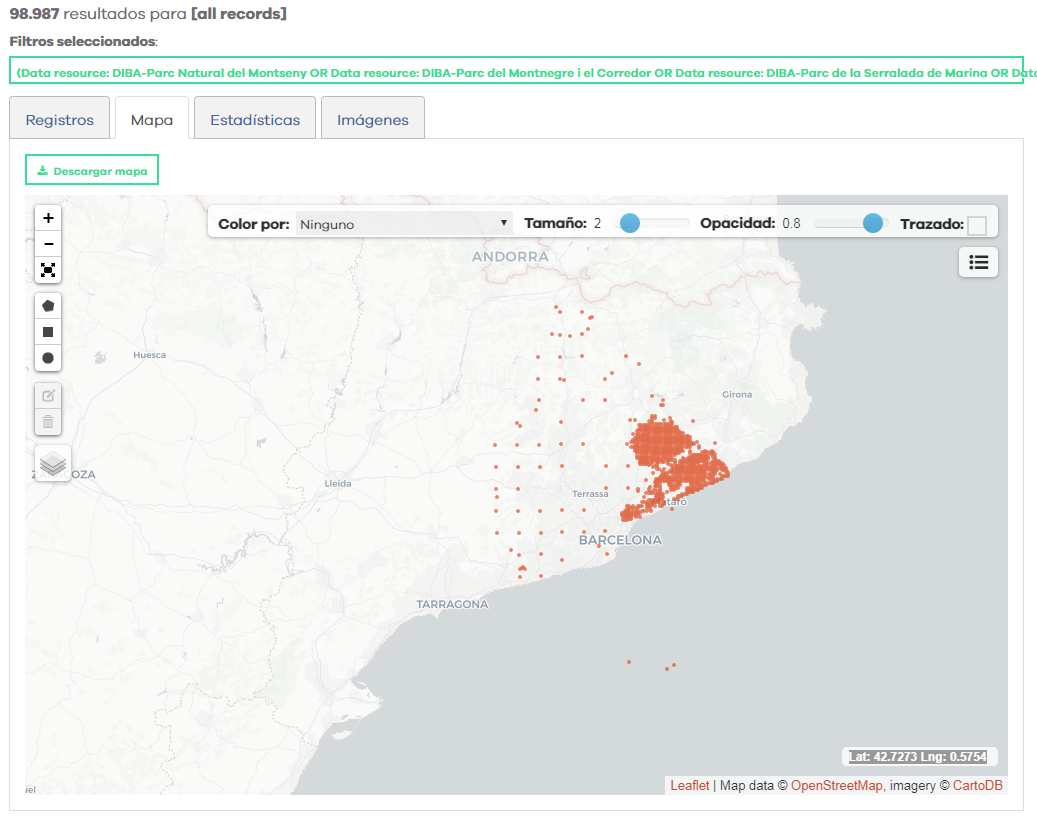Switch to the Registros tab
Image resolution: width=1037 pixels, height=820 pixels.
click(60, 120)
